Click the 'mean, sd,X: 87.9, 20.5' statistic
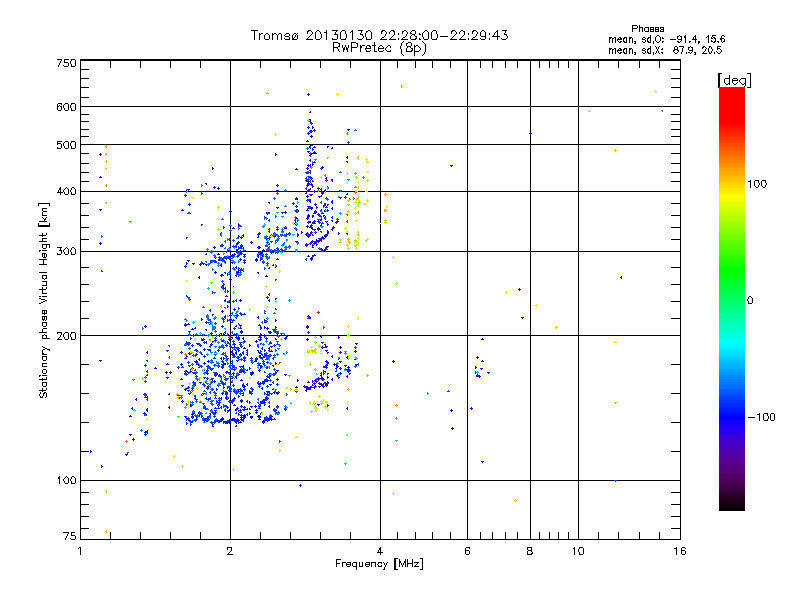The width and height of the screenshot is (800, 600). (x=665, y=50)
